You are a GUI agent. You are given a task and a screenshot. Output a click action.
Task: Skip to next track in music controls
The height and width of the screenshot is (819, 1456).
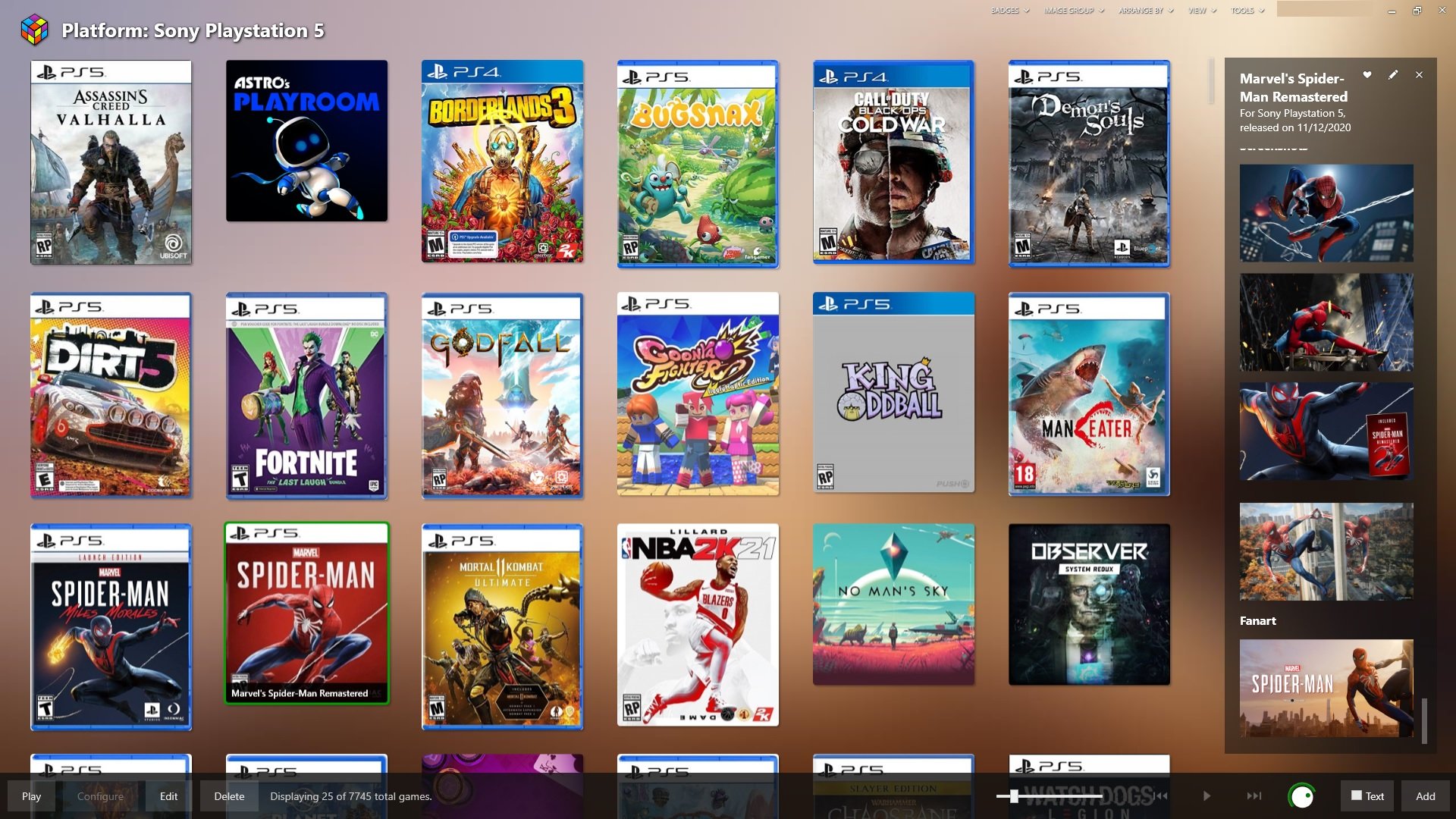1254,796
